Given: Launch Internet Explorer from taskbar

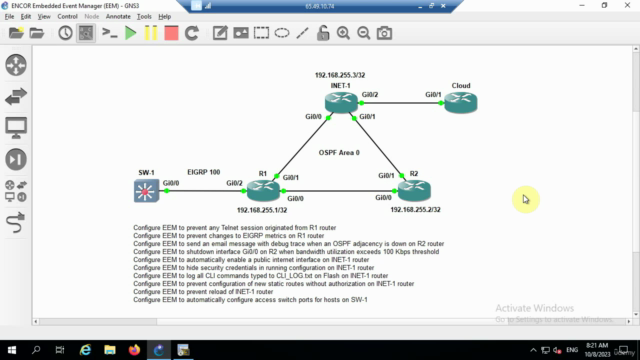Looking at the screenshot, I should (x=85, y=350).
